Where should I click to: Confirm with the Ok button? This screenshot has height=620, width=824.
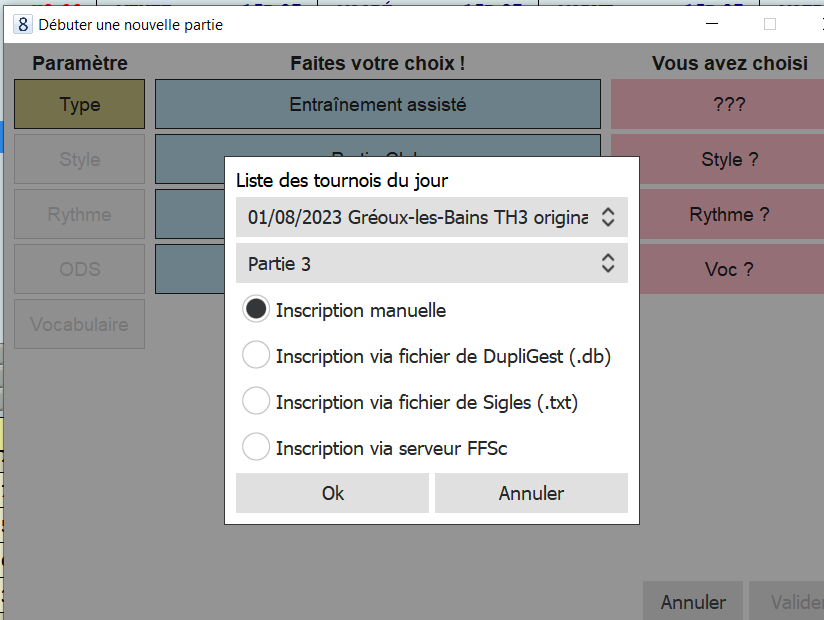pyautogui.click(x=332, y=493)
